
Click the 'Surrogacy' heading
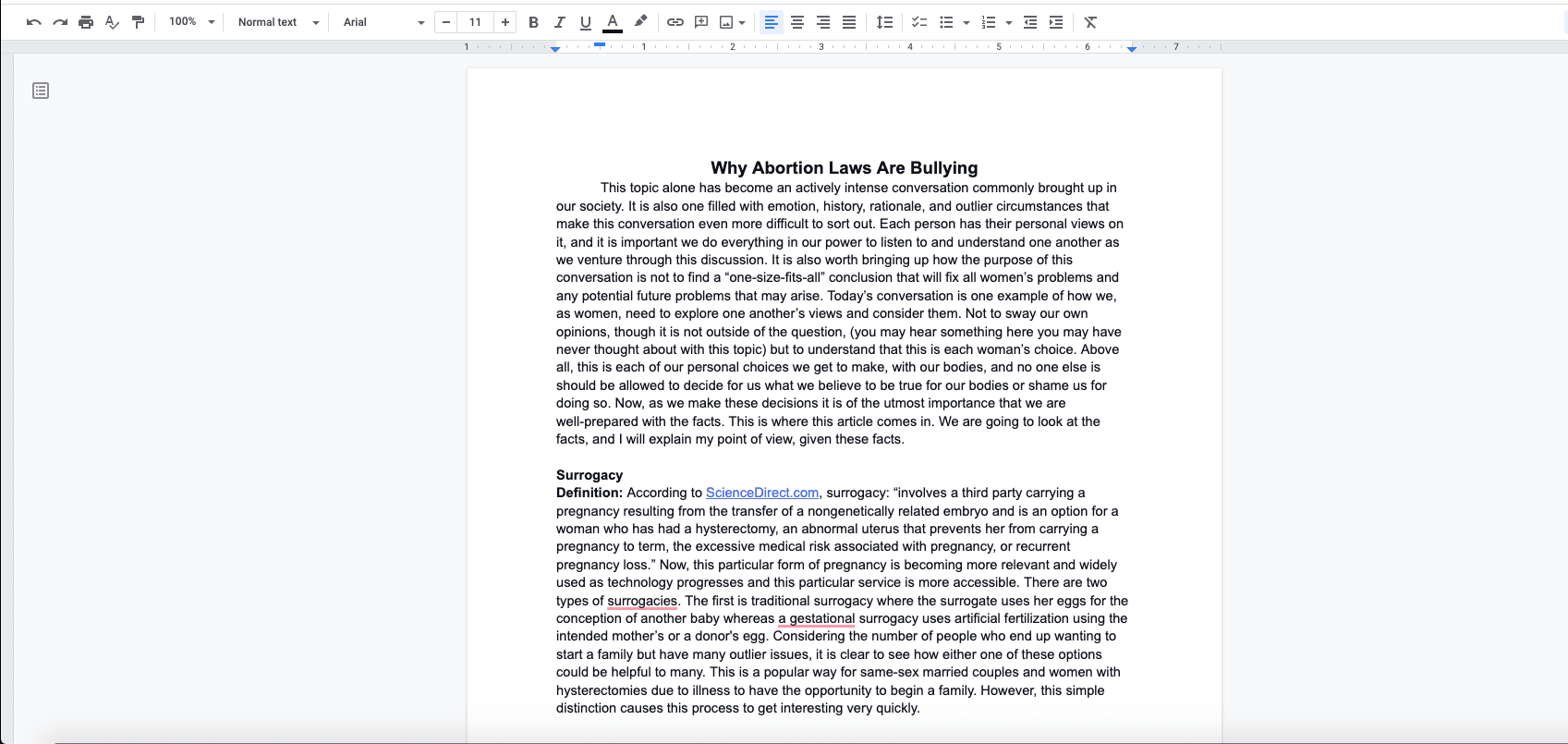click(x=590, y=475)
